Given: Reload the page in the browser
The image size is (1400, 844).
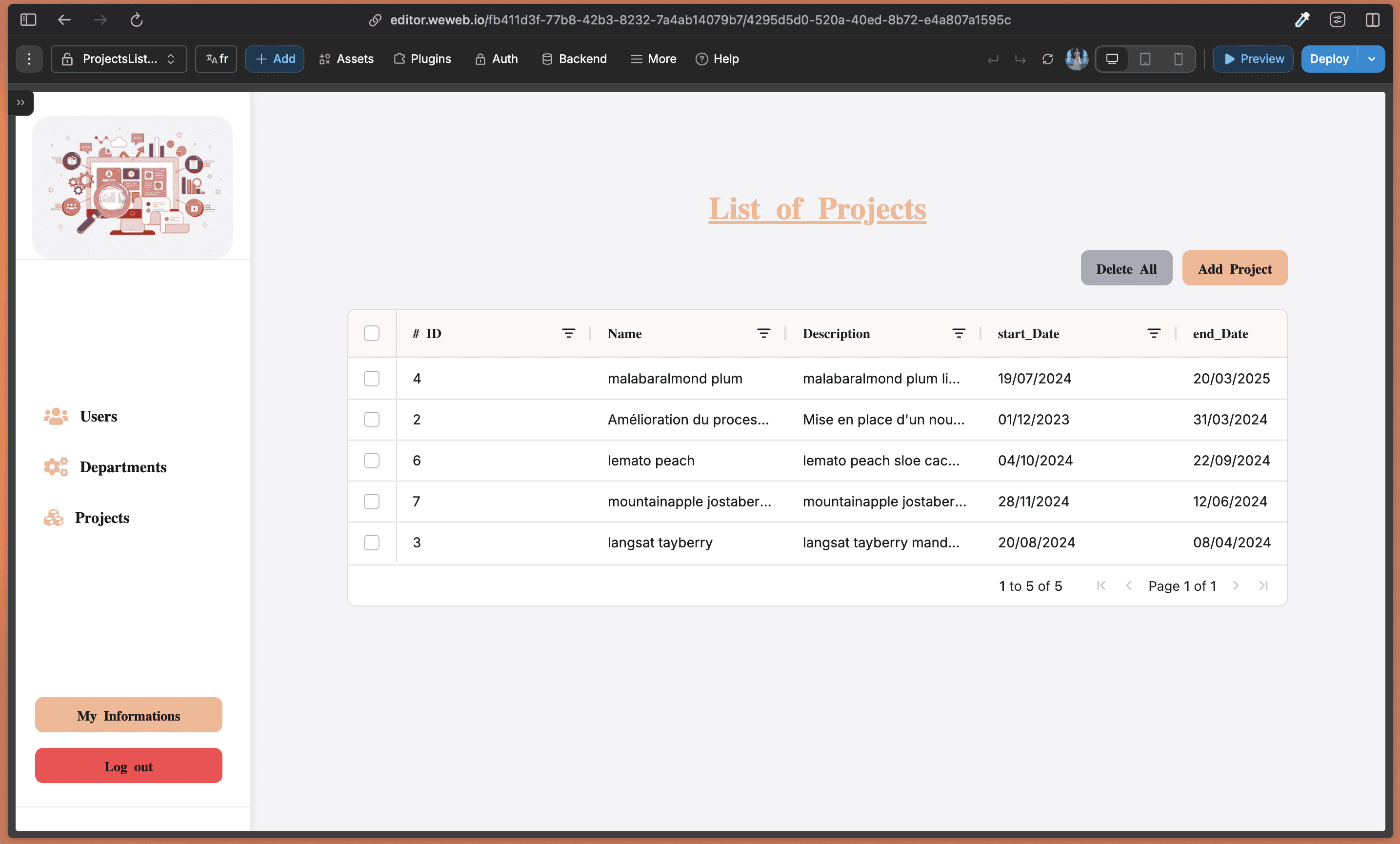Looking at the screenshot, I should 137,20.
